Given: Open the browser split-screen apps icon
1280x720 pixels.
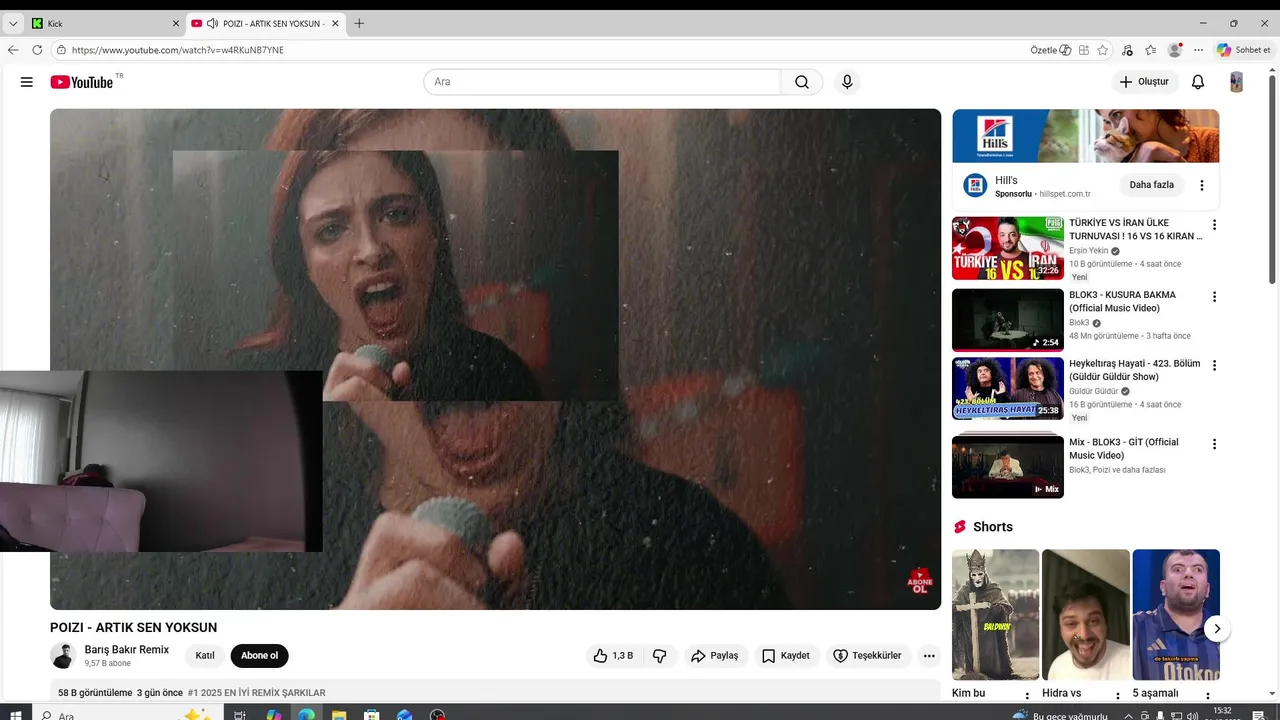Looking at the screenshot, I should [1083, 50].
